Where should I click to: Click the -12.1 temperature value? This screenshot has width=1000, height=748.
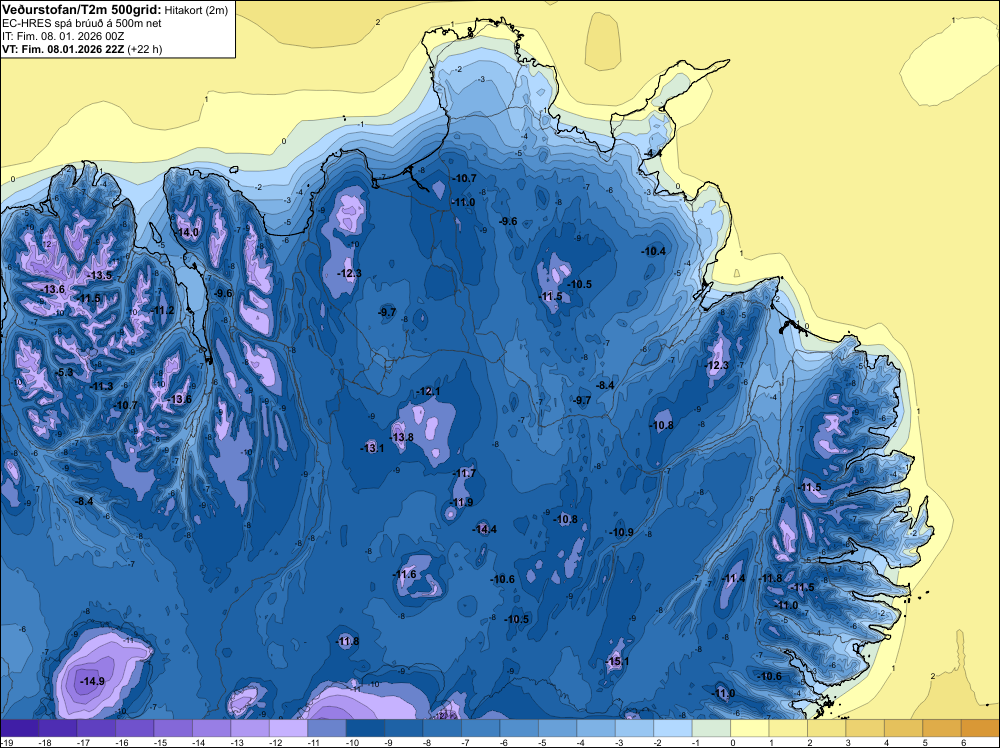pos(429,392)
